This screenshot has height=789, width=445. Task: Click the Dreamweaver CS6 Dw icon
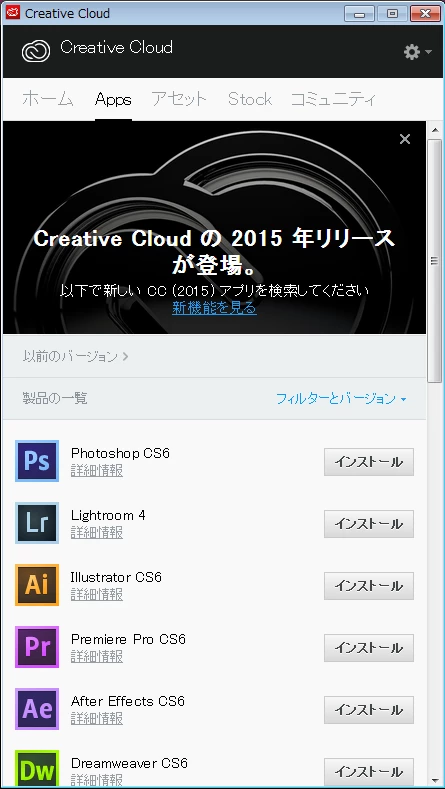(37, 768)
